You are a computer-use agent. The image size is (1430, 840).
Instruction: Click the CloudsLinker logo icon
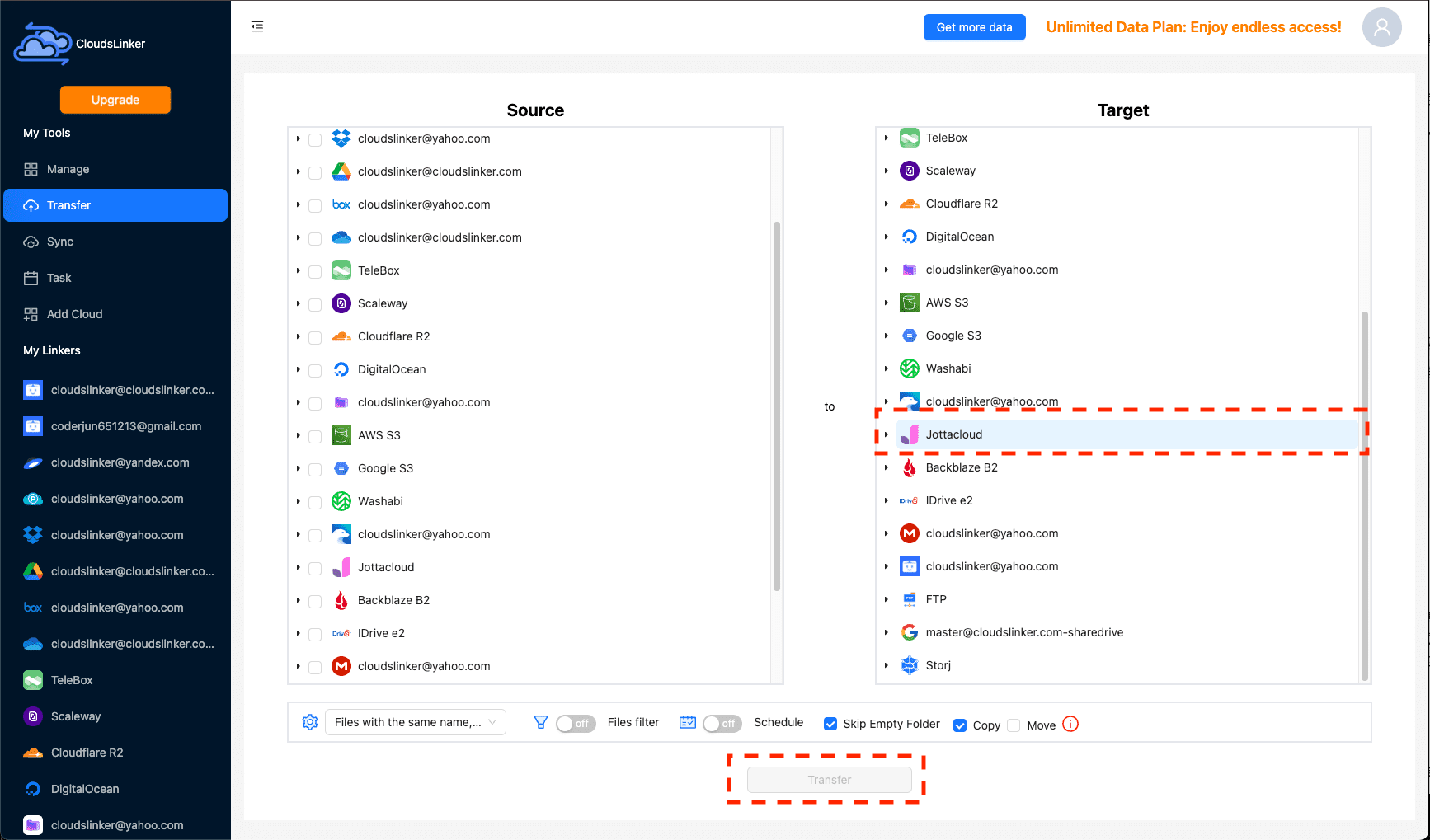42,44
